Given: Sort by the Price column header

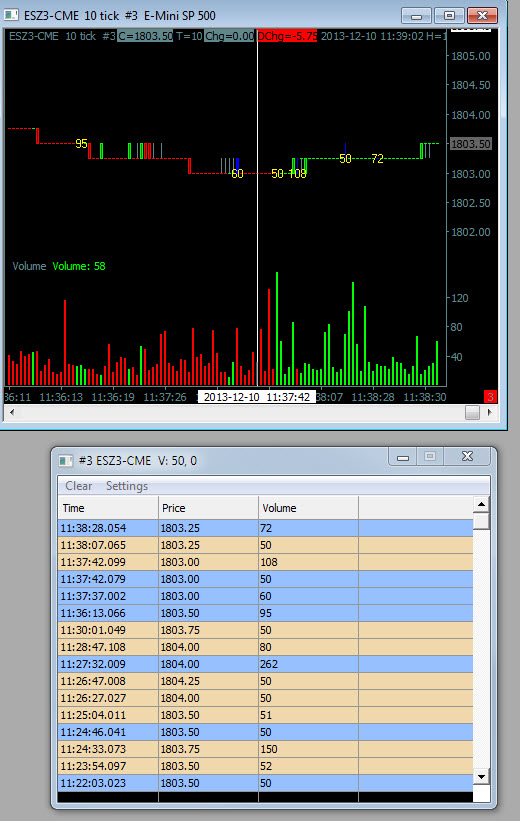Looking at the screenshot, I should pos(208,508).
